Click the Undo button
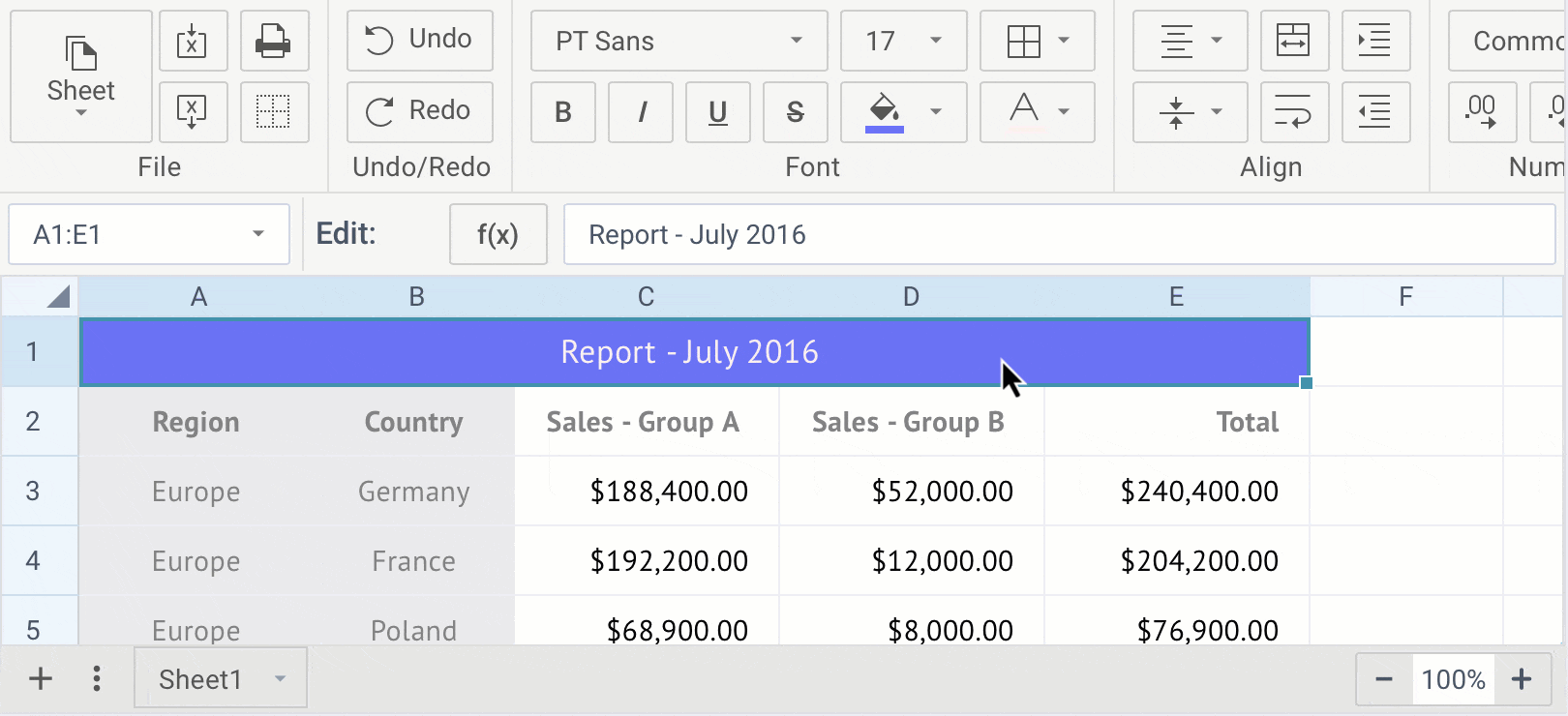The height and width of the screenshot is (716, 1568). pyautogui.click(x=420, y=40)
